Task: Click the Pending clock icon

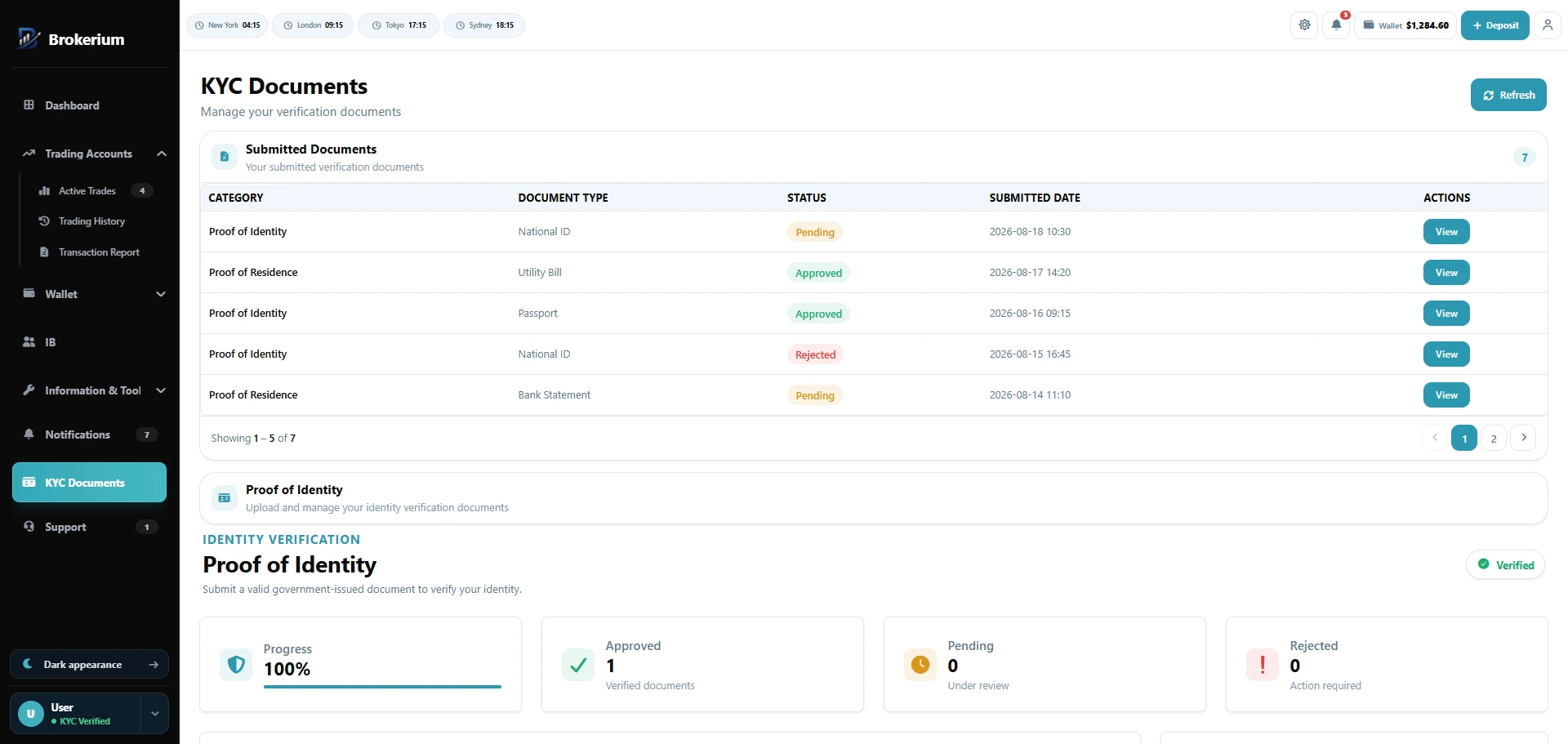Action: tap(920, 665)
